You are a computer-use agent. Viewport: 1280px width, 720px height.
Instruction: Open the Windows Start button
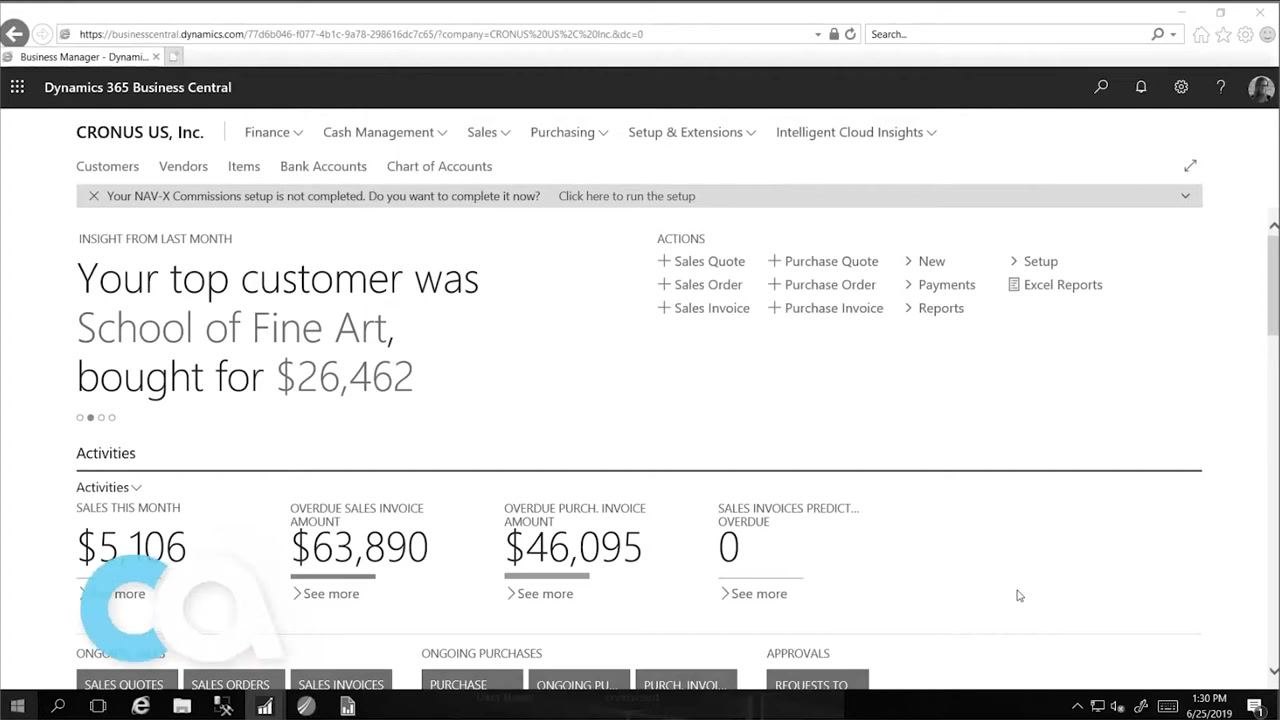pos(17,706)
